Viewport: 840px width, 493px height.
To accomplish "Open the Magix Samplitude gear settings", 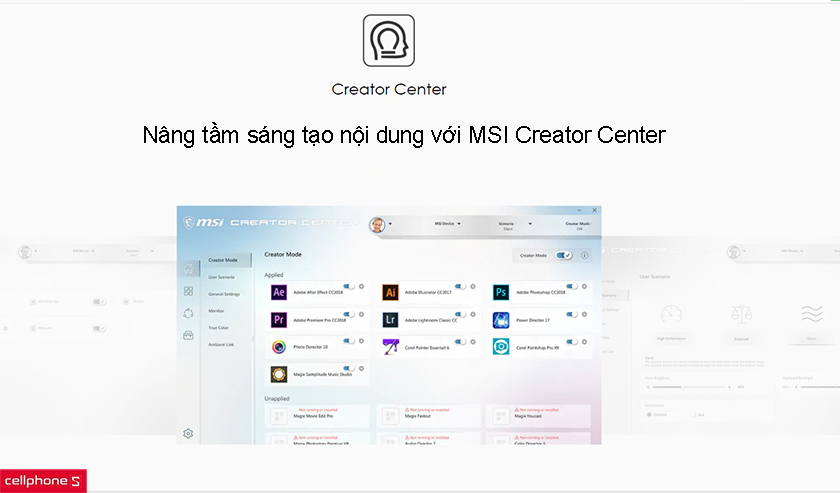I will point(362,368).
